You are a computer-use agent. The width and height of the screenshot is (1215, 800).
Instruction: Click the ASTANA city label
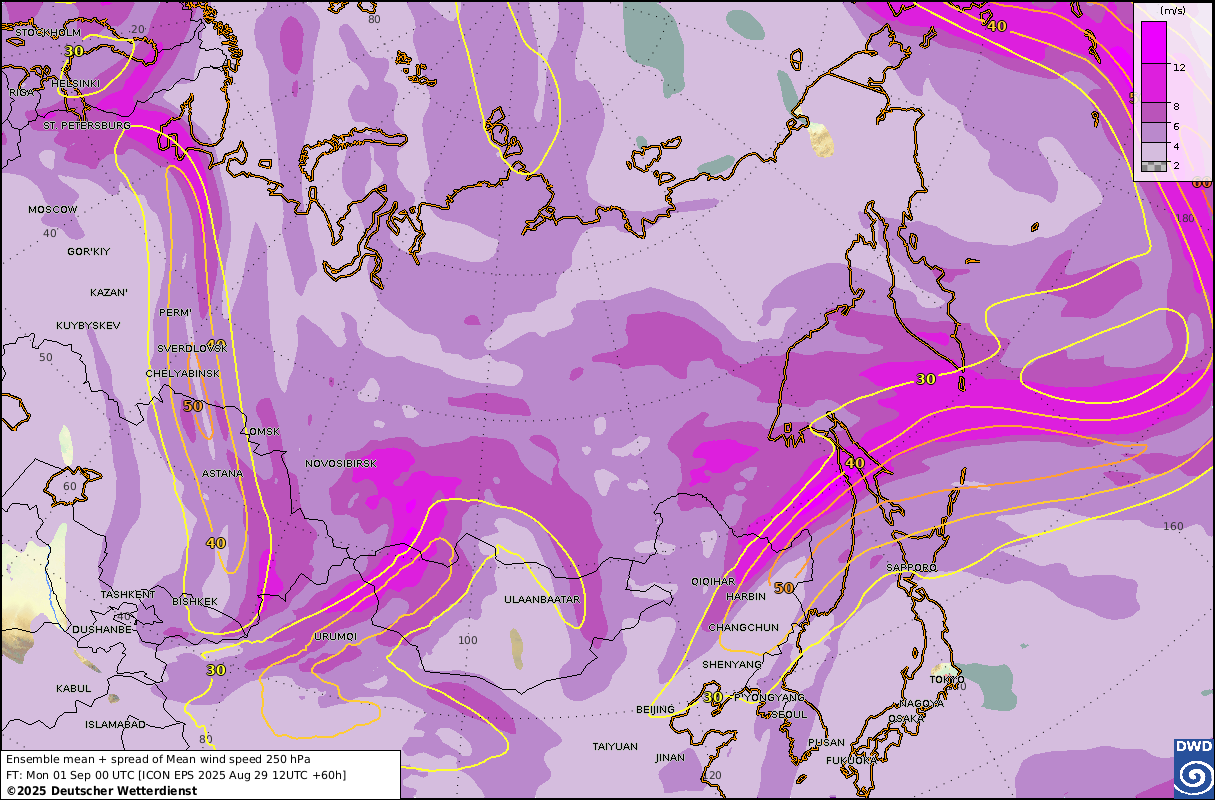pos(222,473)
